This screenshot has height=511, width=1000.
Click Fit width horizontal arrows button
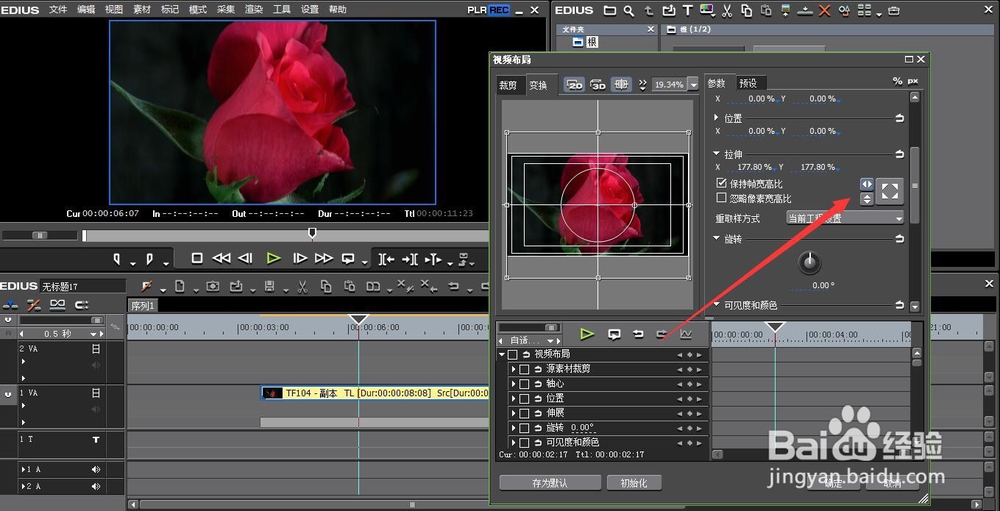point(867,184)
